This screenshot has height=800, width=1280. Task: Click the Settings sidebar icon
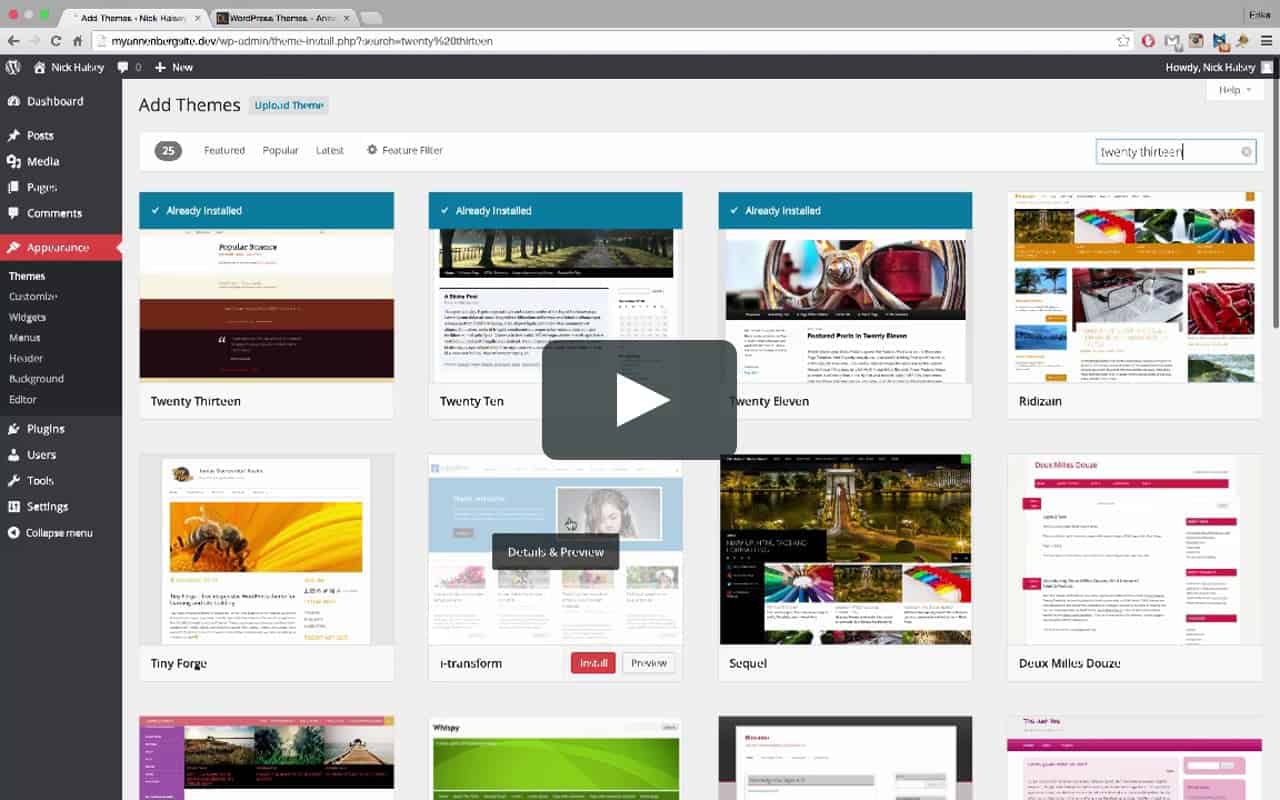pyautogui.click(x=14, y=507)
